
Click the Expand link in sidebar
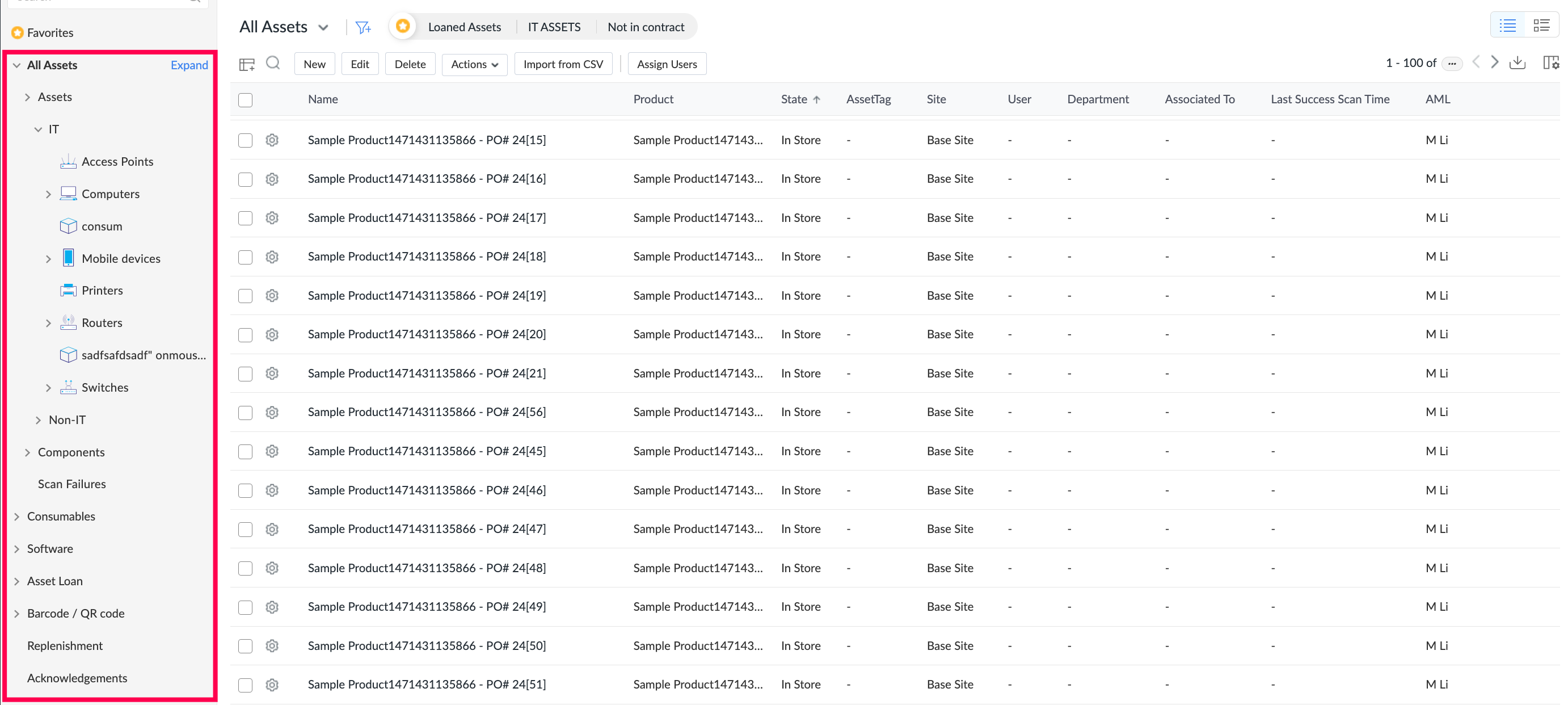pyautogui.click(x=189, y=65)
